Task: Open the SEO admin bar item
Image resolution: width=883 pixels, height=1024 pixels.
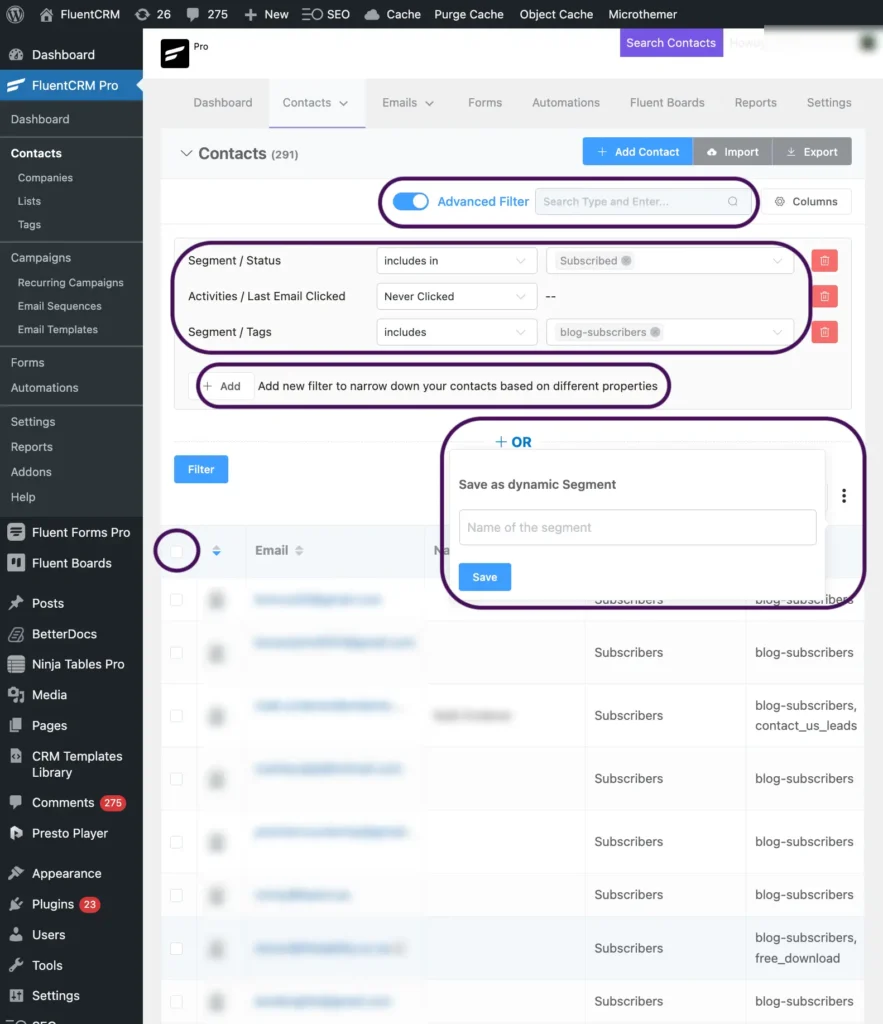Action: [x=325, y=14]
